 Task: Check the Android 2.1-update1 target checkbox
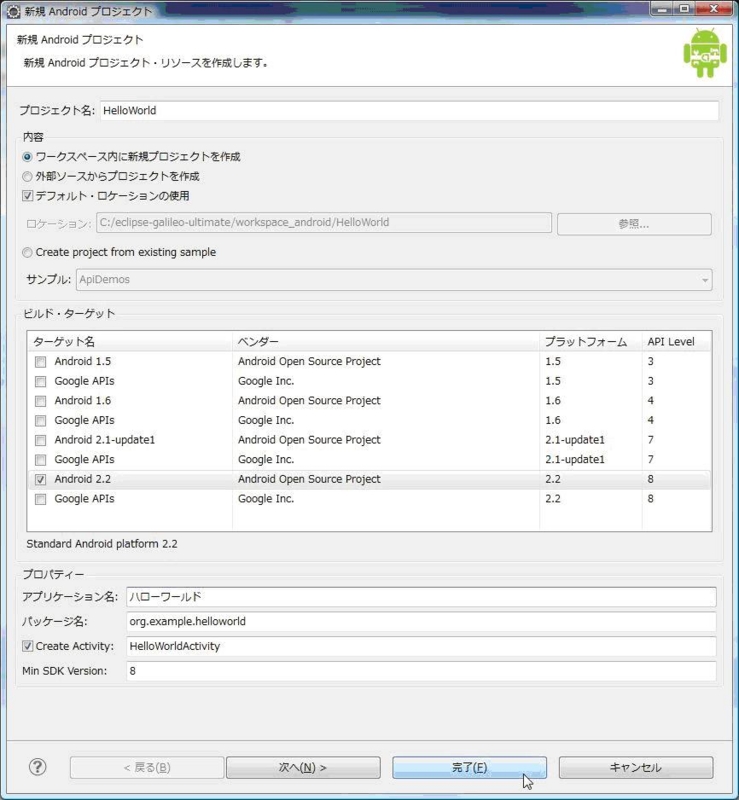pyautogui.click(x=40, y=440)
